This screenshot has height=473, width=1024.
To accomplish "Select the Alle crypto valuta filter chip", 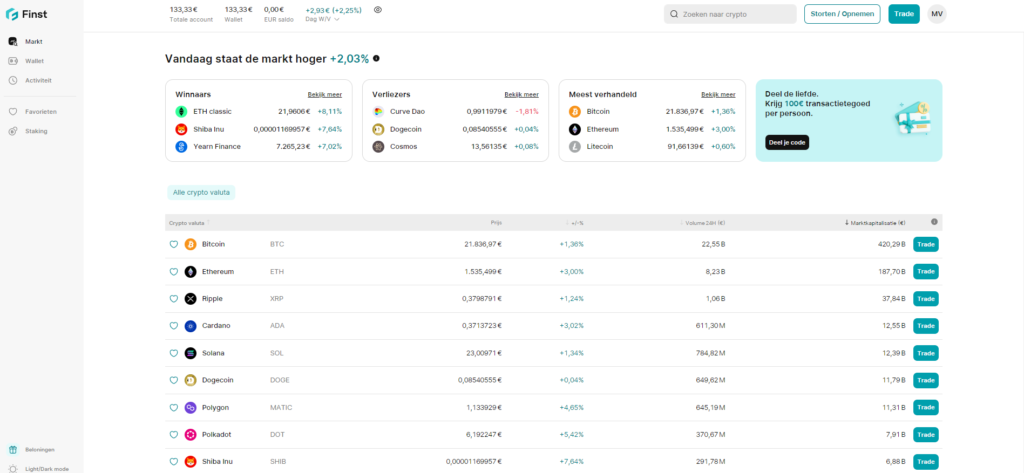I will pos(201,193).
